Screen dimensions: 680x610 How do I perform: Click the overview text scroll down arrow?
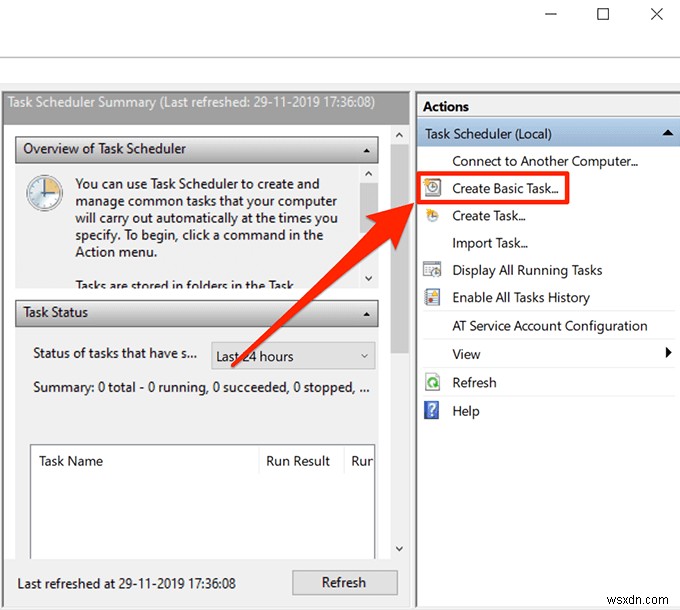(369, 278)
